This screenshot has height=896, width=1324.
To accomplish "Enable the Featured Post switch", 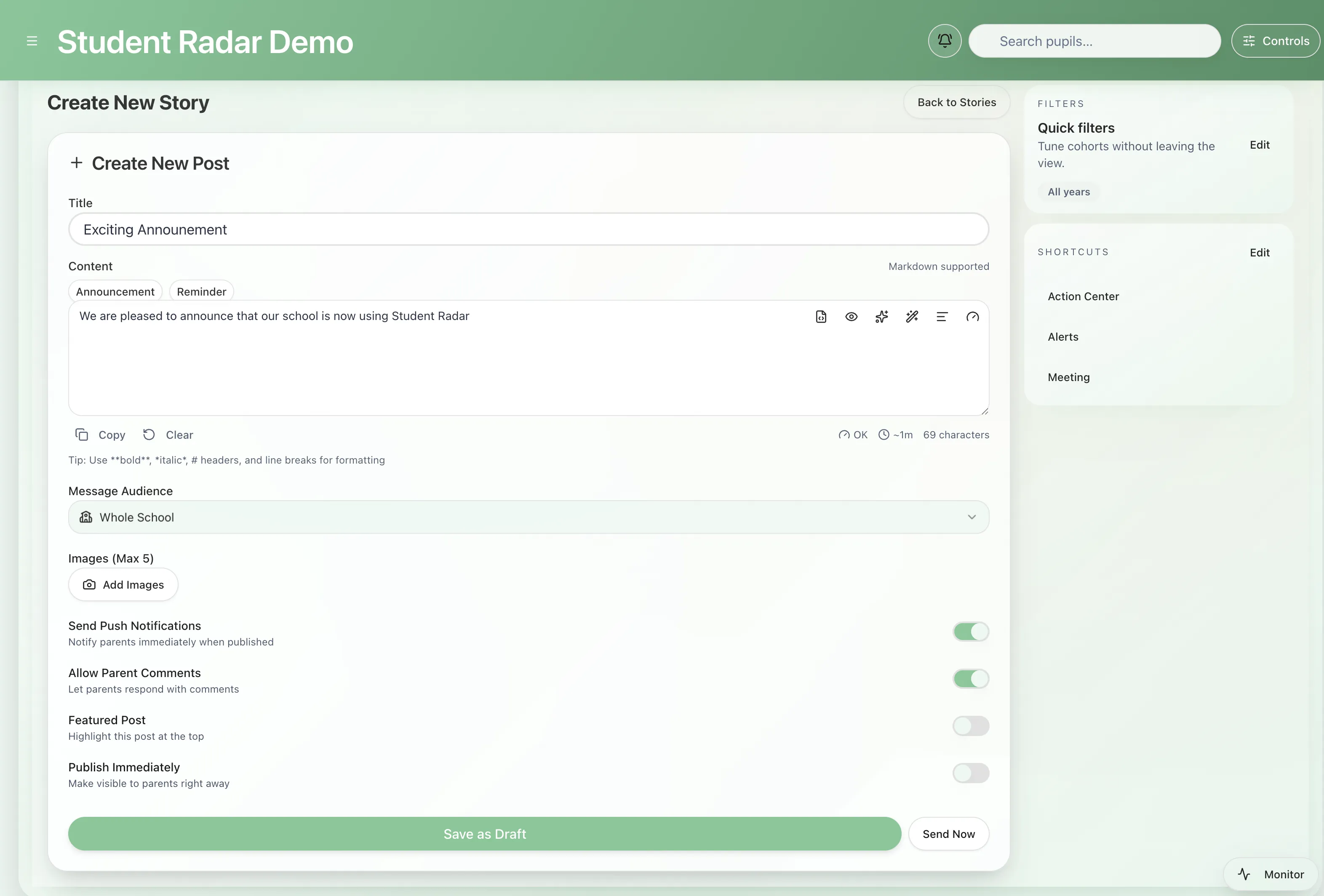I will coord(971,726).
